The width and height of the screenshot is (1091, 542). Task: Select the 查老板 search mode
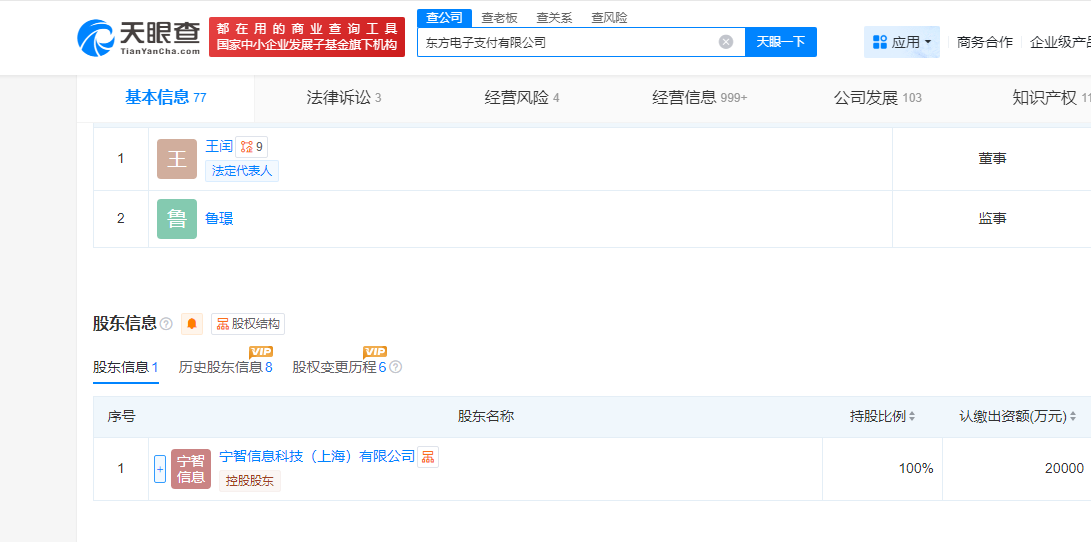(499, 18)
